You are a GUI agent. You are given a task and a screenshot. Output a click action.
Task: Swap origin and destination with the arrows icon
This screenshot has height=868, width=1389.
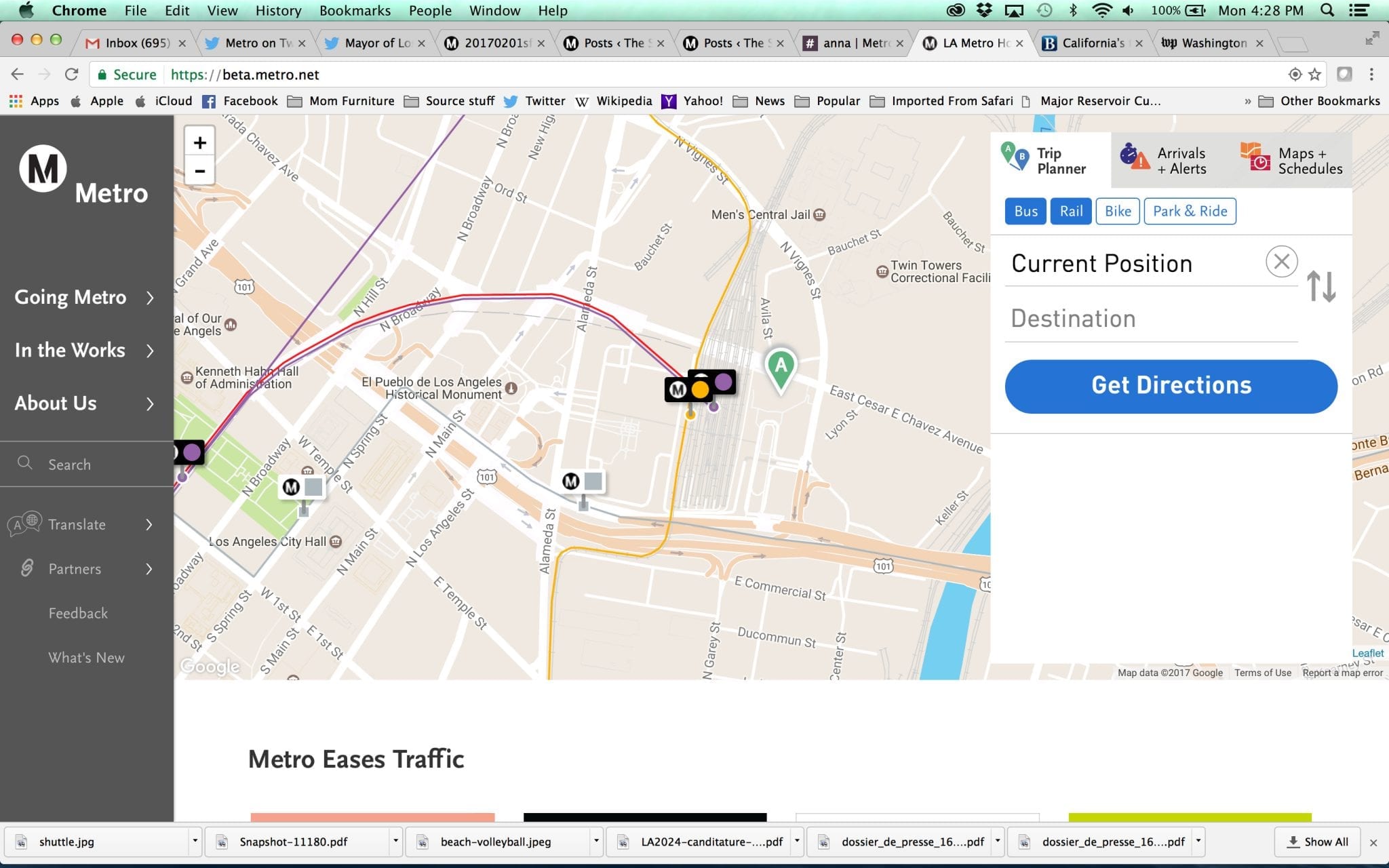pyautogui.click(x=1321, y=286)
